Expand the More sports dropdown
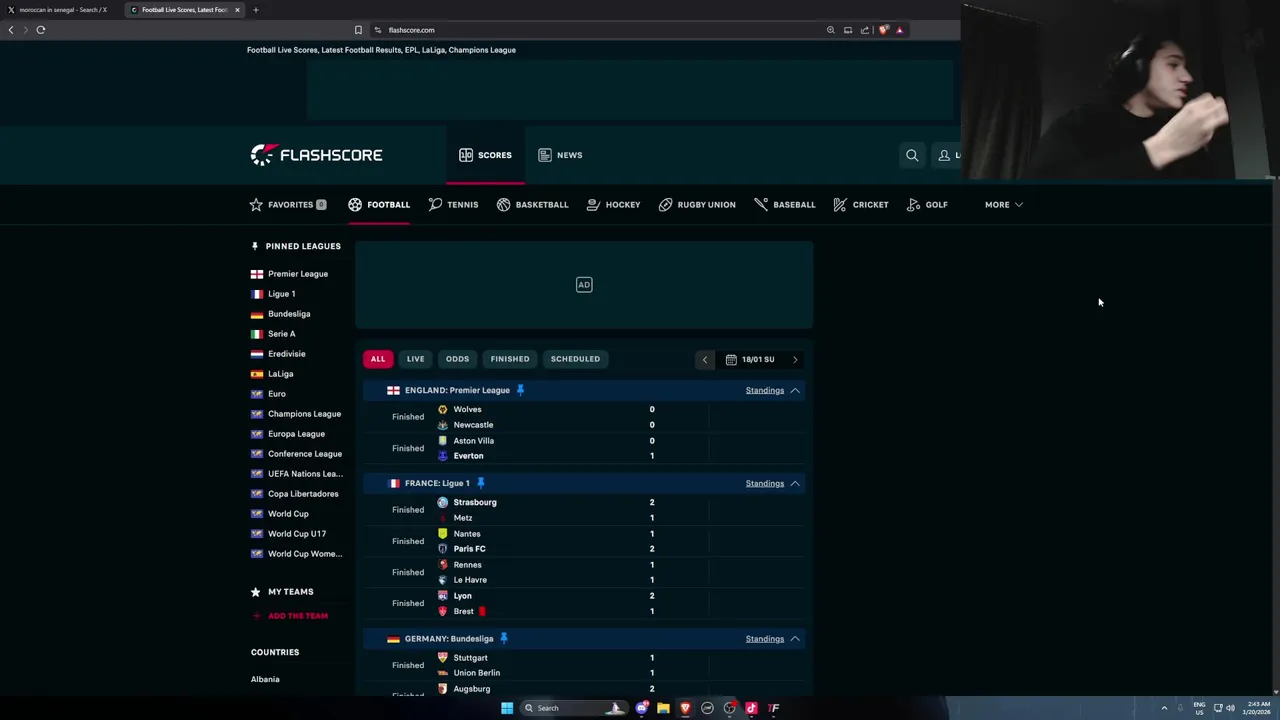 tap(1003, 204)
